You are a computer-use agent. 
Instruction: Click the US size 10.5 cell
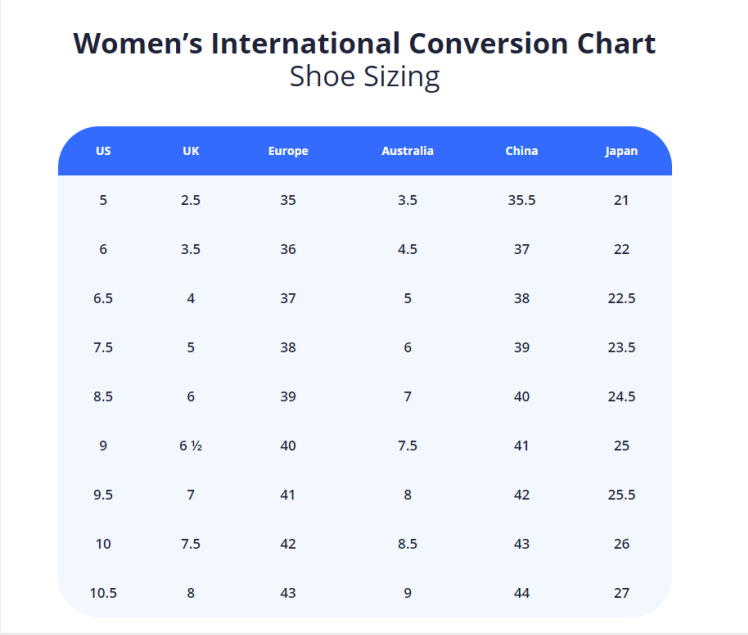[x=103, y=593]
